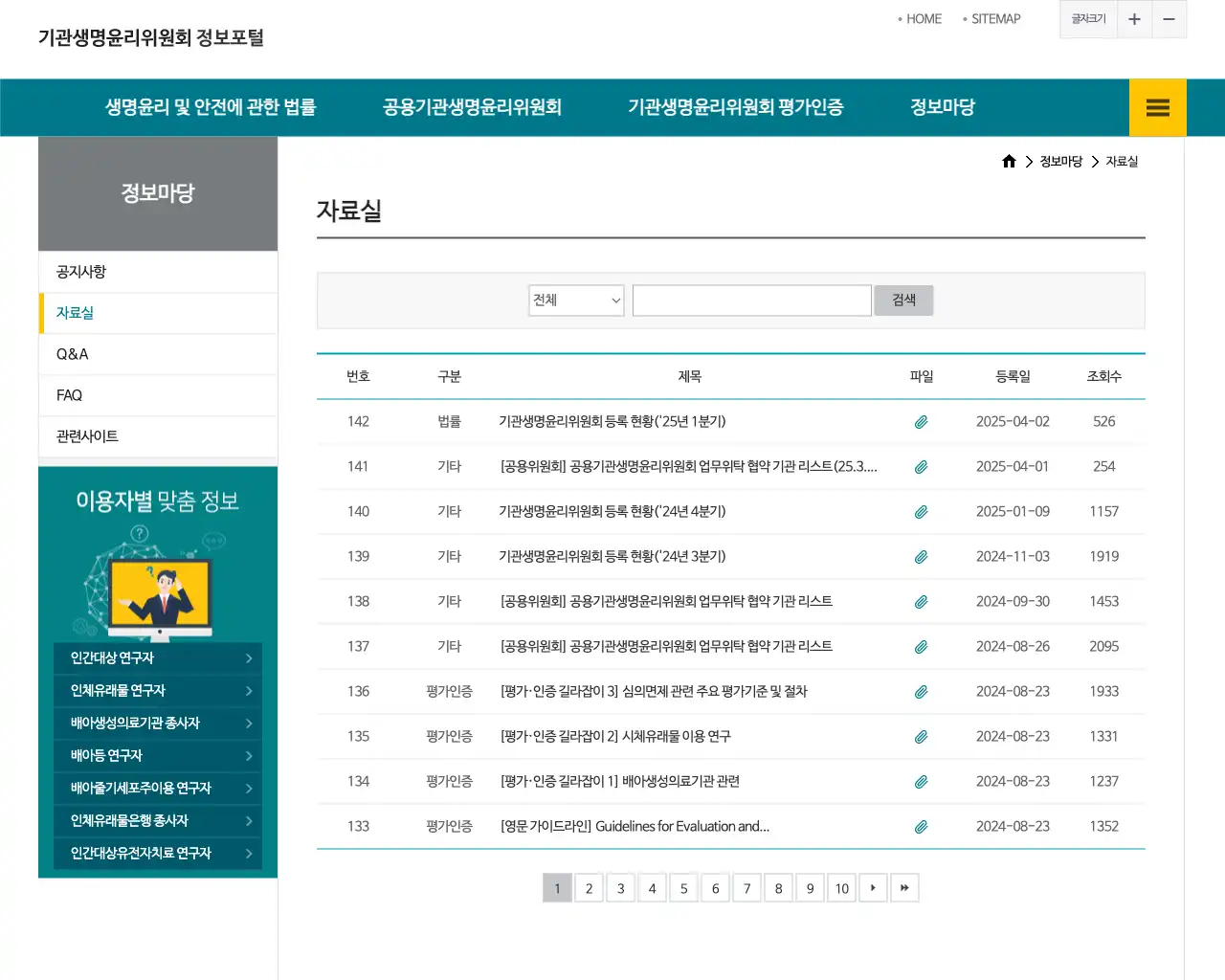Go to page 10 of results

841,888
